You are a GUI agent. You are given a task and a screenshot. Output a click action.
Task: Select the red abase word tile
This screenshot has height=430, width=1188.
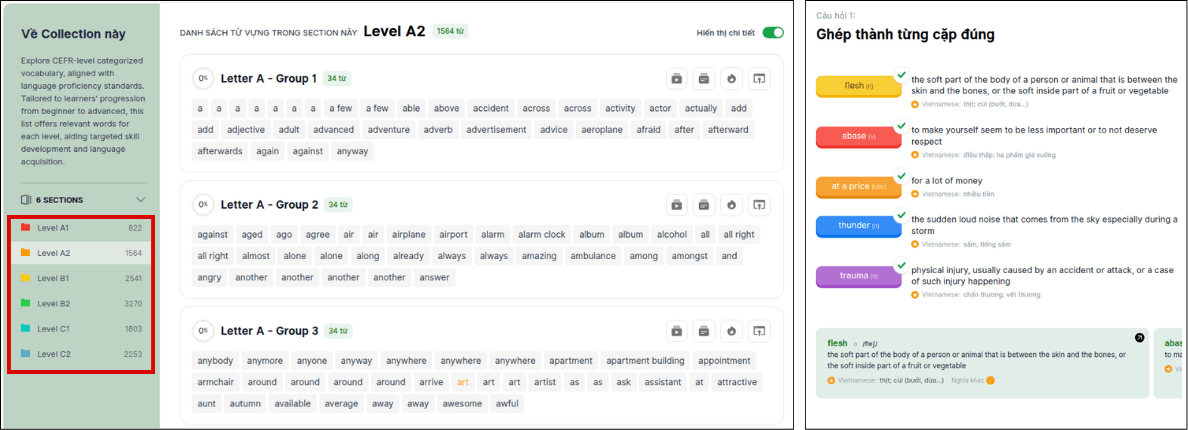point(858,137)
